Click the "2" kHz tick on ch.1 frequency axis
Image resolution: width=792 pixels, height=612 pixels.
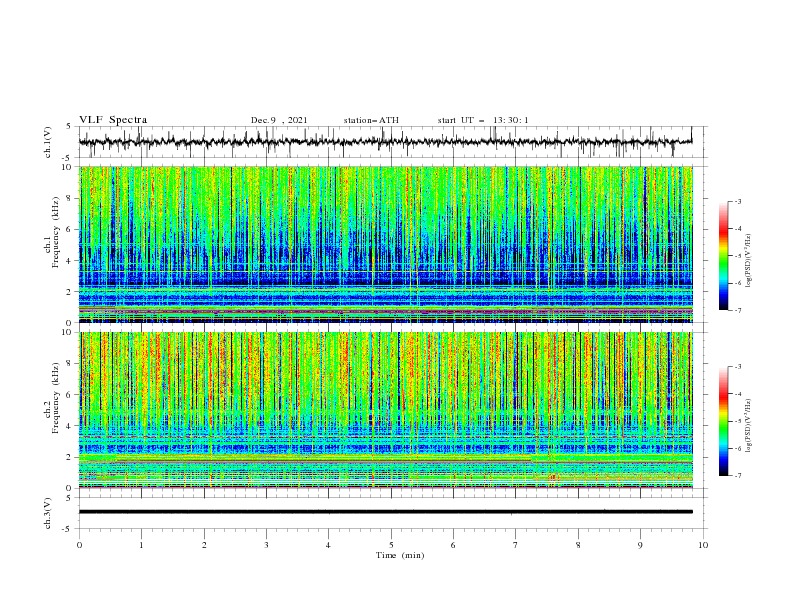click(x=70, y=292)
